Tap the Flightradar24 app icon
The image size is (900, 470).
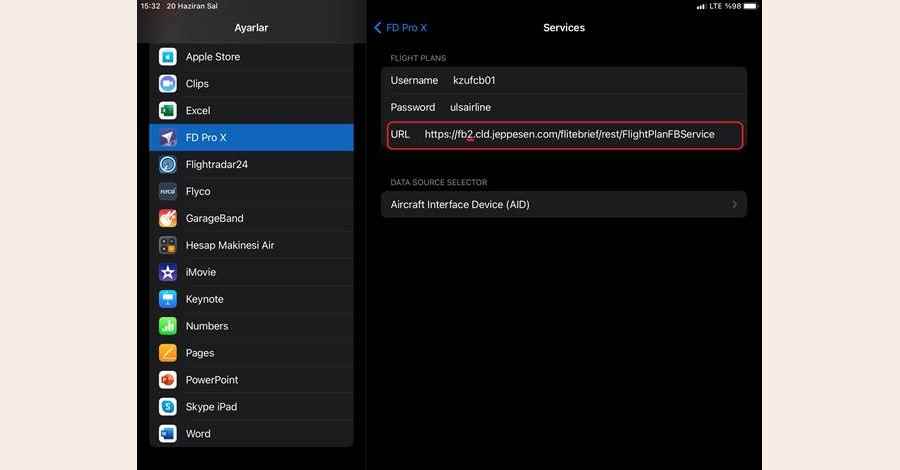(x=168, y=165)
